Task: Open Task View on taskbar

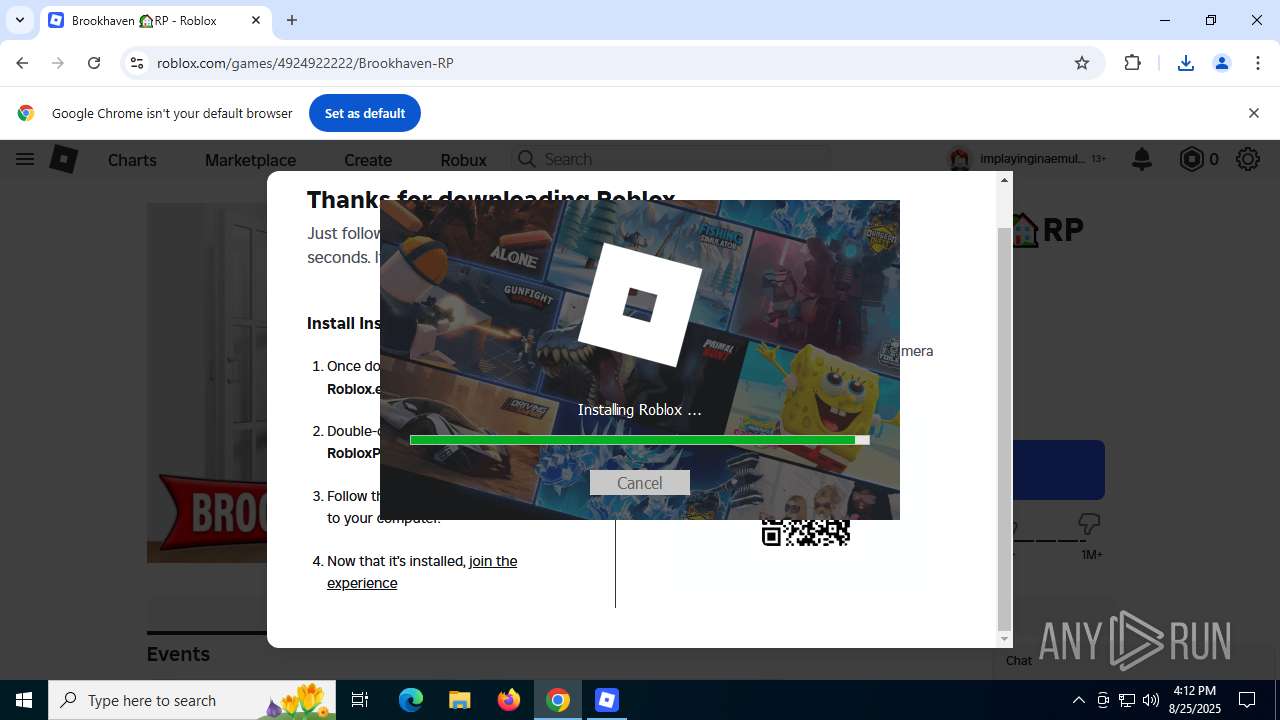Action: click(x=360, y=700)
